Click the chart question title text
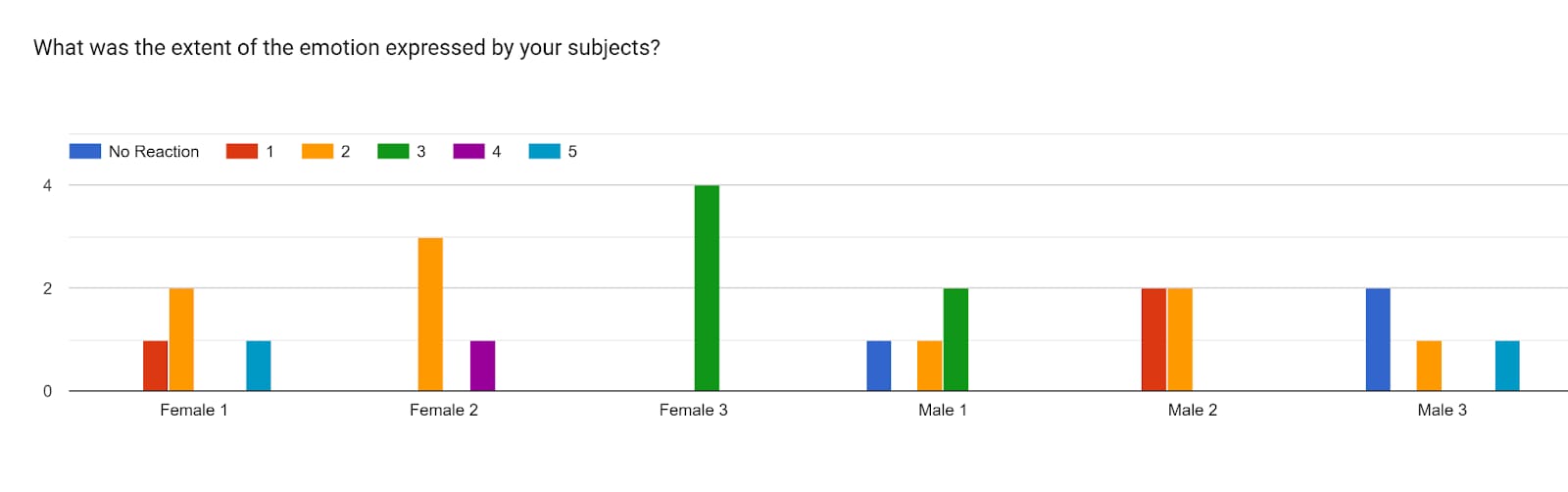1568x492 pixels. point(347,48)
